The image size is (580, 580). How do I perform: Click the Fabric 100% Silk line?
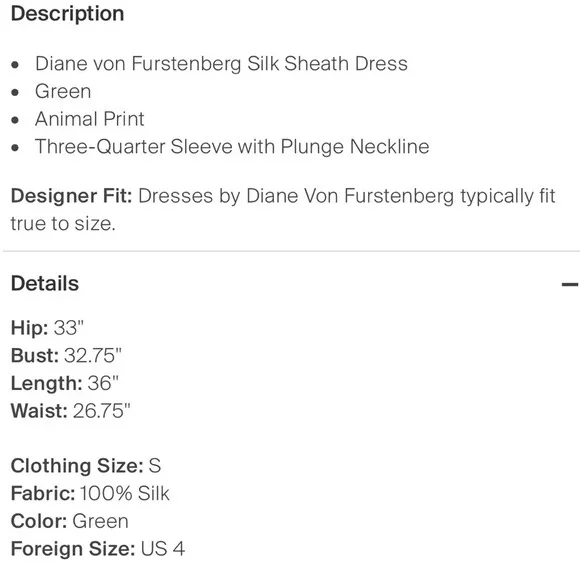[x=90, y=493]
